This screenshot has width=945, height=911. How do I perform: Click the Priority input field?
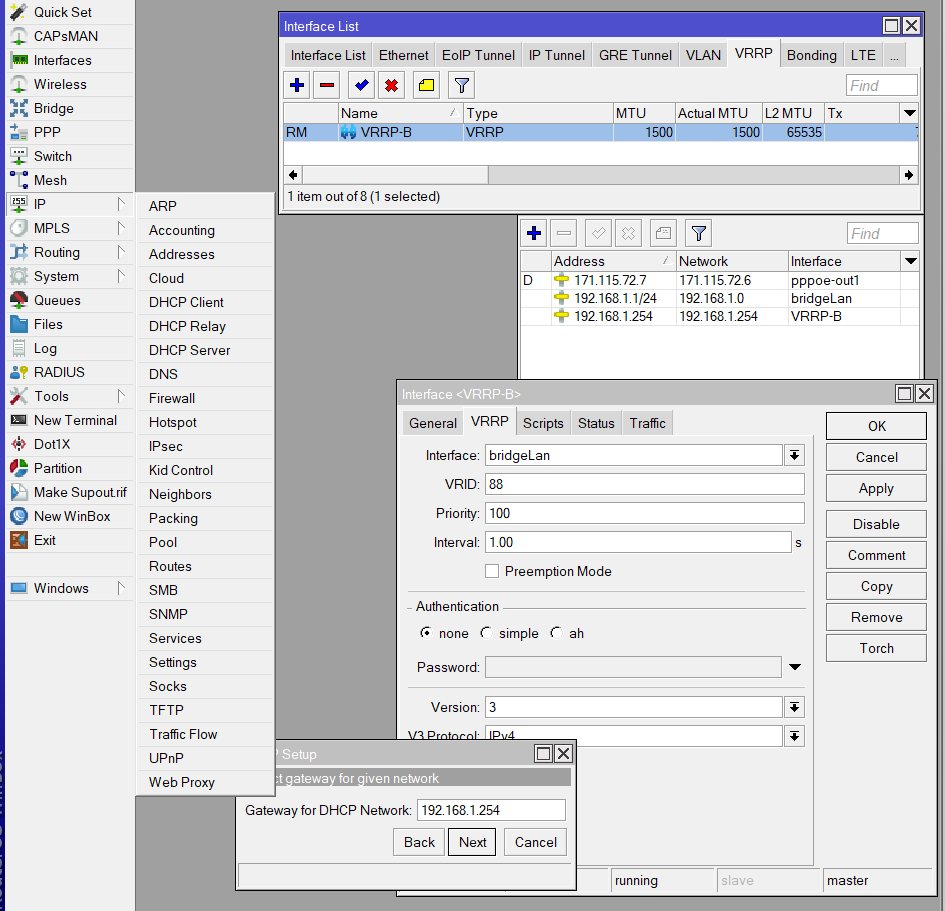pos(644,513)
